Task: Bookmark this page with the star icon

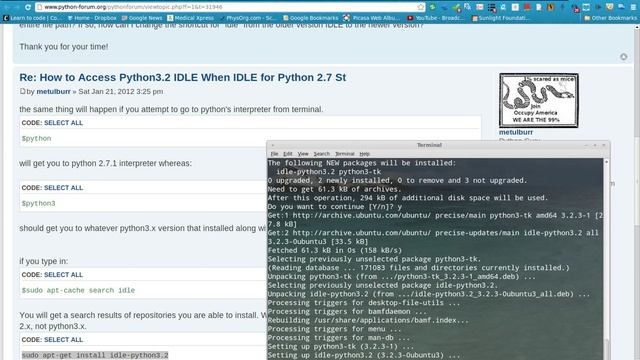Action: 421,7
